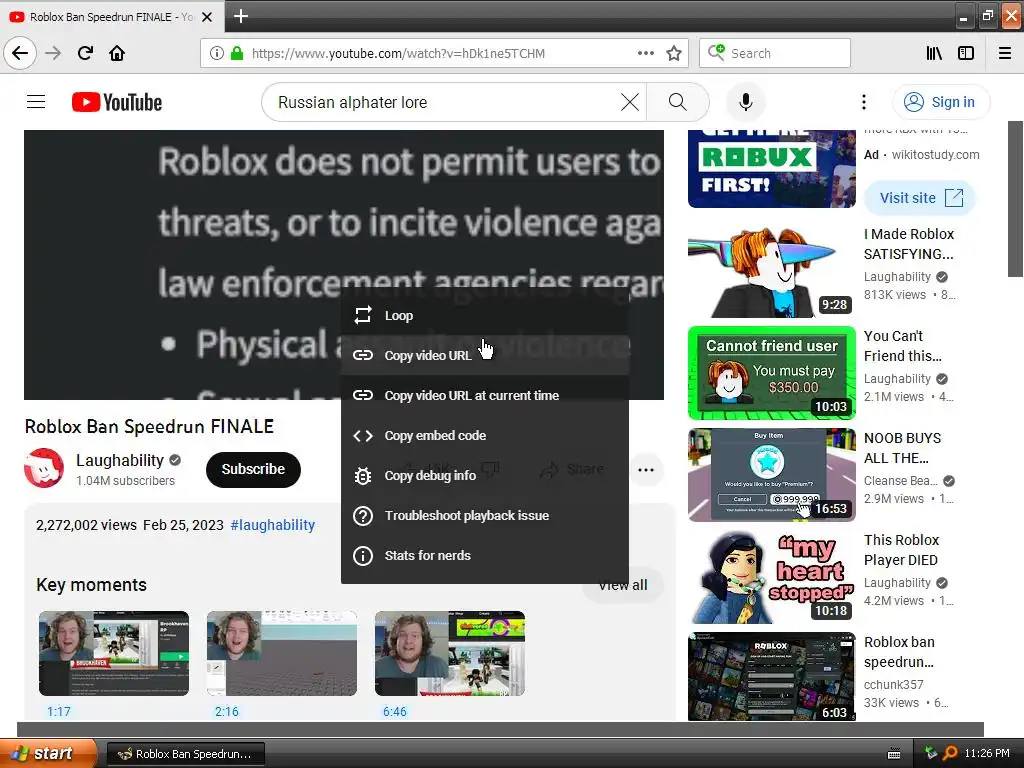1024x768 pixels.
Task: Open the Firefox hamburger menu
Action: pyautogui.click(x=1005, y=53)
